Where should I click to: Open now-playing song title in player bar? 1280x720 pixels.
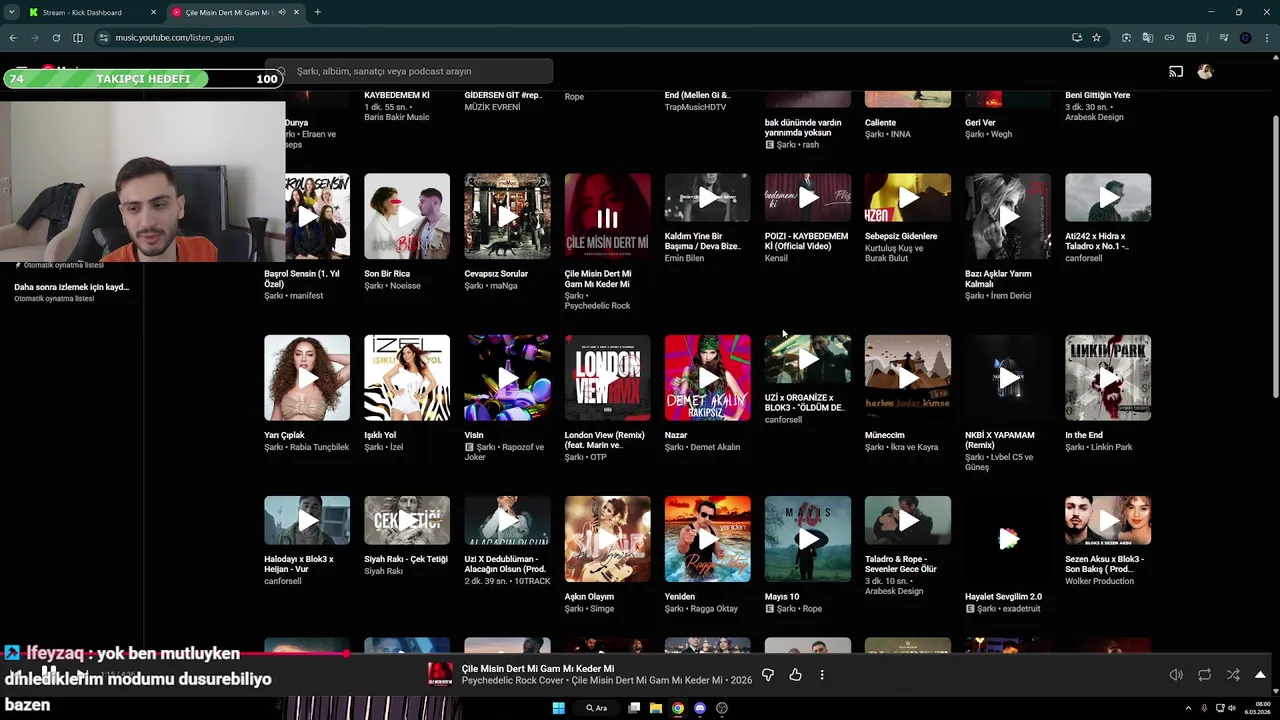(x=538, y=668)
